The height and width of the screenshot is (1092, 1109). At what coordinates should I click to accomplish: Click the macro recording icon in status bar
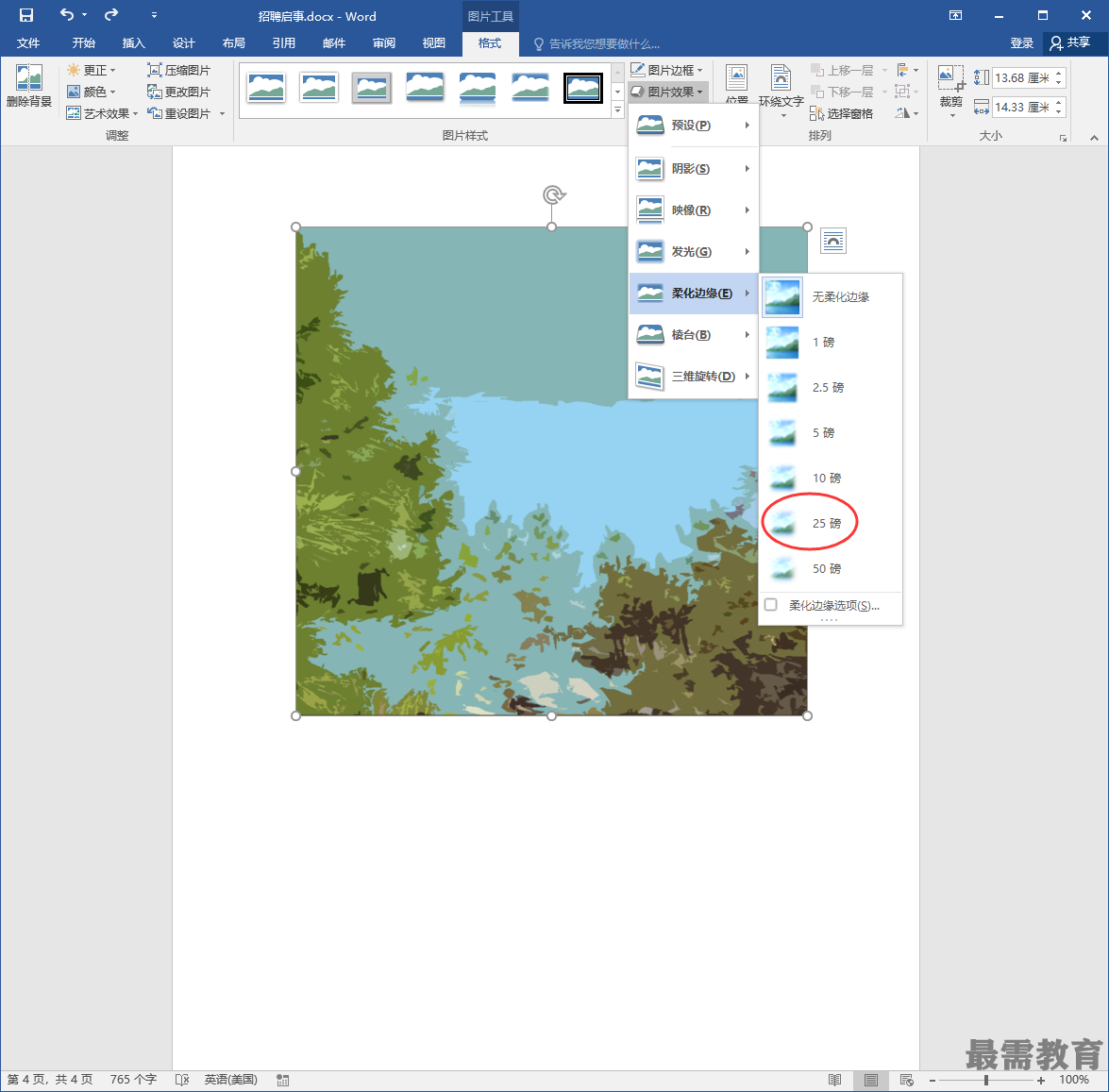(x=283, y=1080)
